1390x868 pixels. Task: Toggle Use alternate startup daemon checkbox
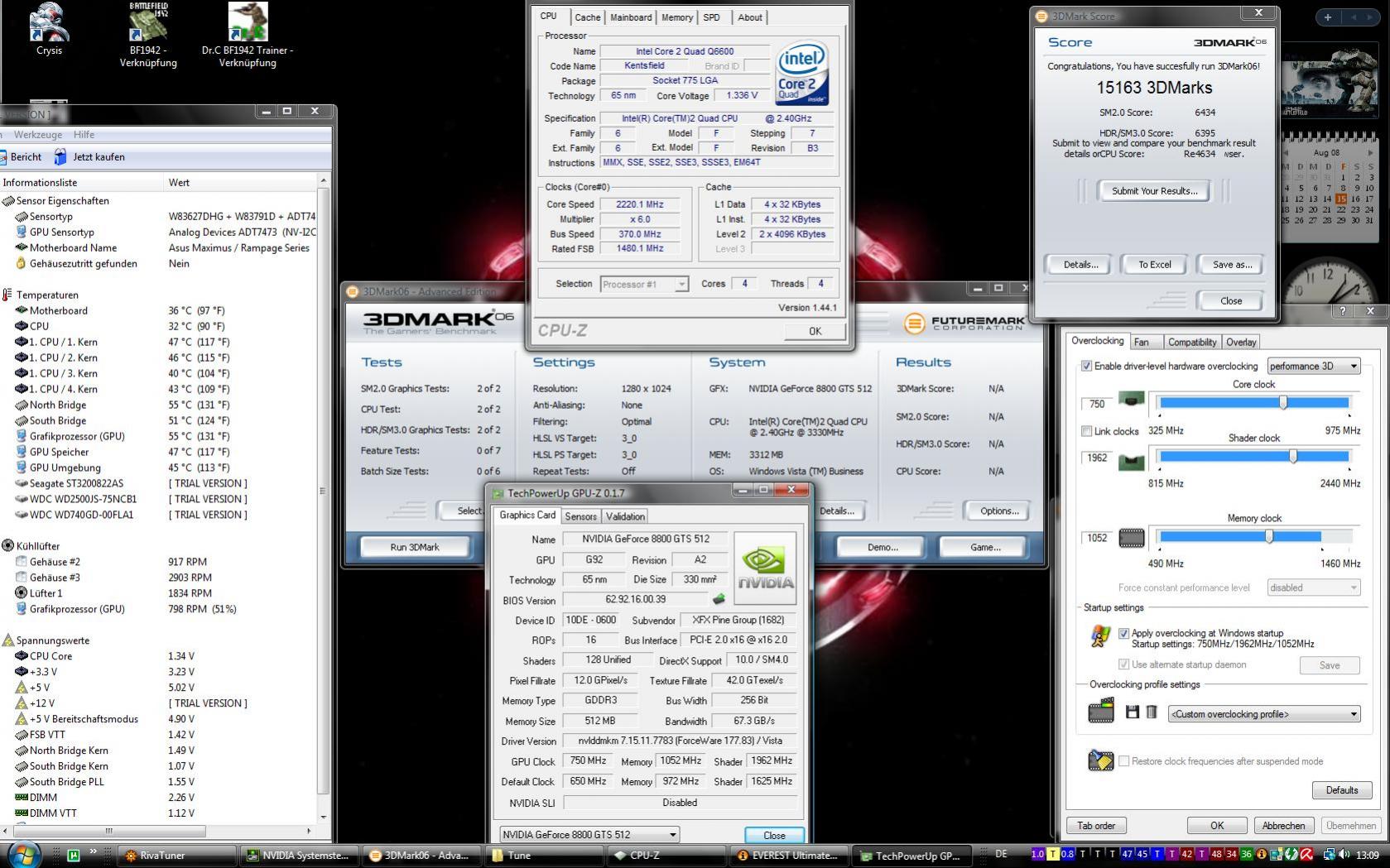(1123, 664)
